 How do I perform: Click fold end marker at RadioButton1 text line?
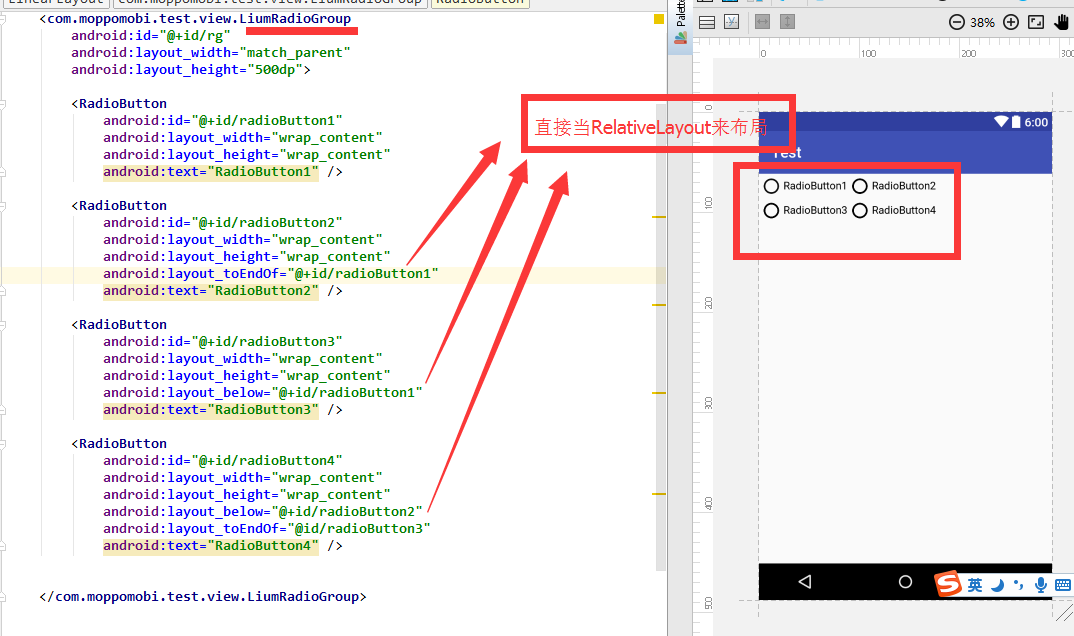tap(3, 172)
